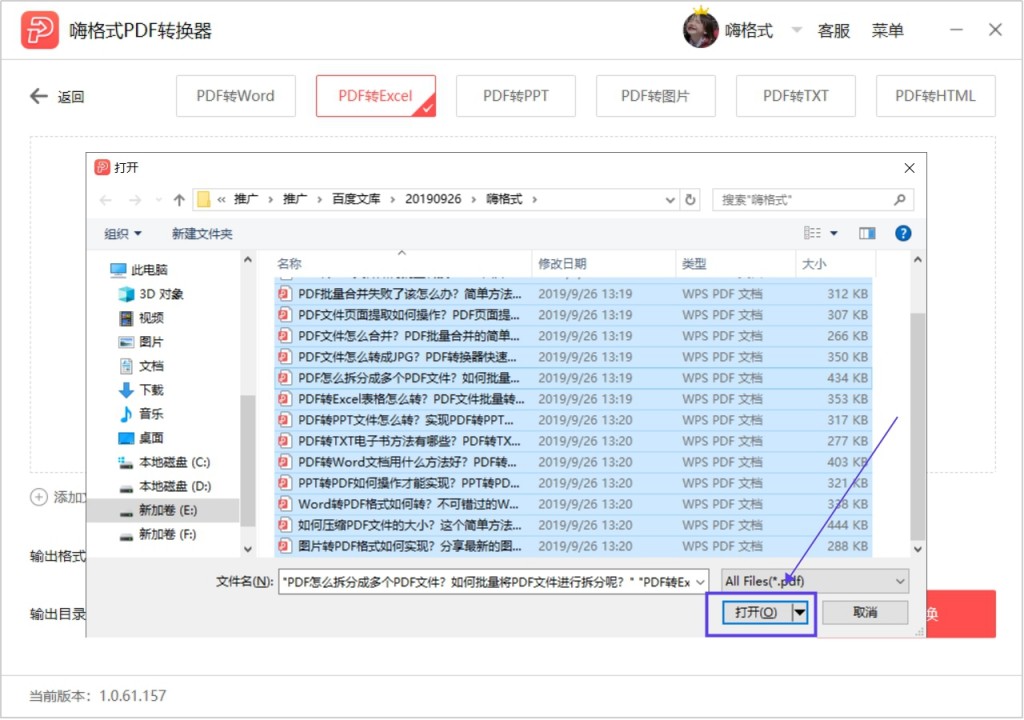Image resolution: width=1024 pixels, height=720 pixels.
Task: Select file PDF转PPT文件怎么转
Action: click(x=573, y=419)
